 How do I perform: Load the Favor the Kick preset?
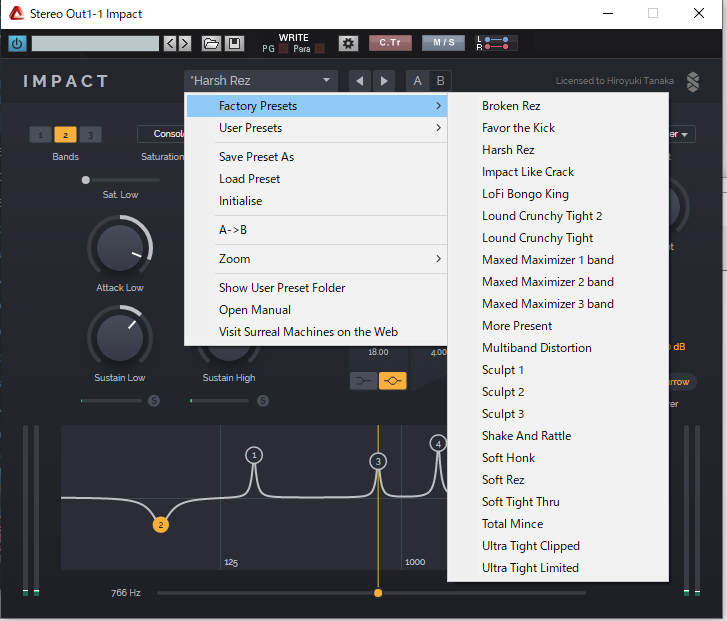(x=558, y=128)
